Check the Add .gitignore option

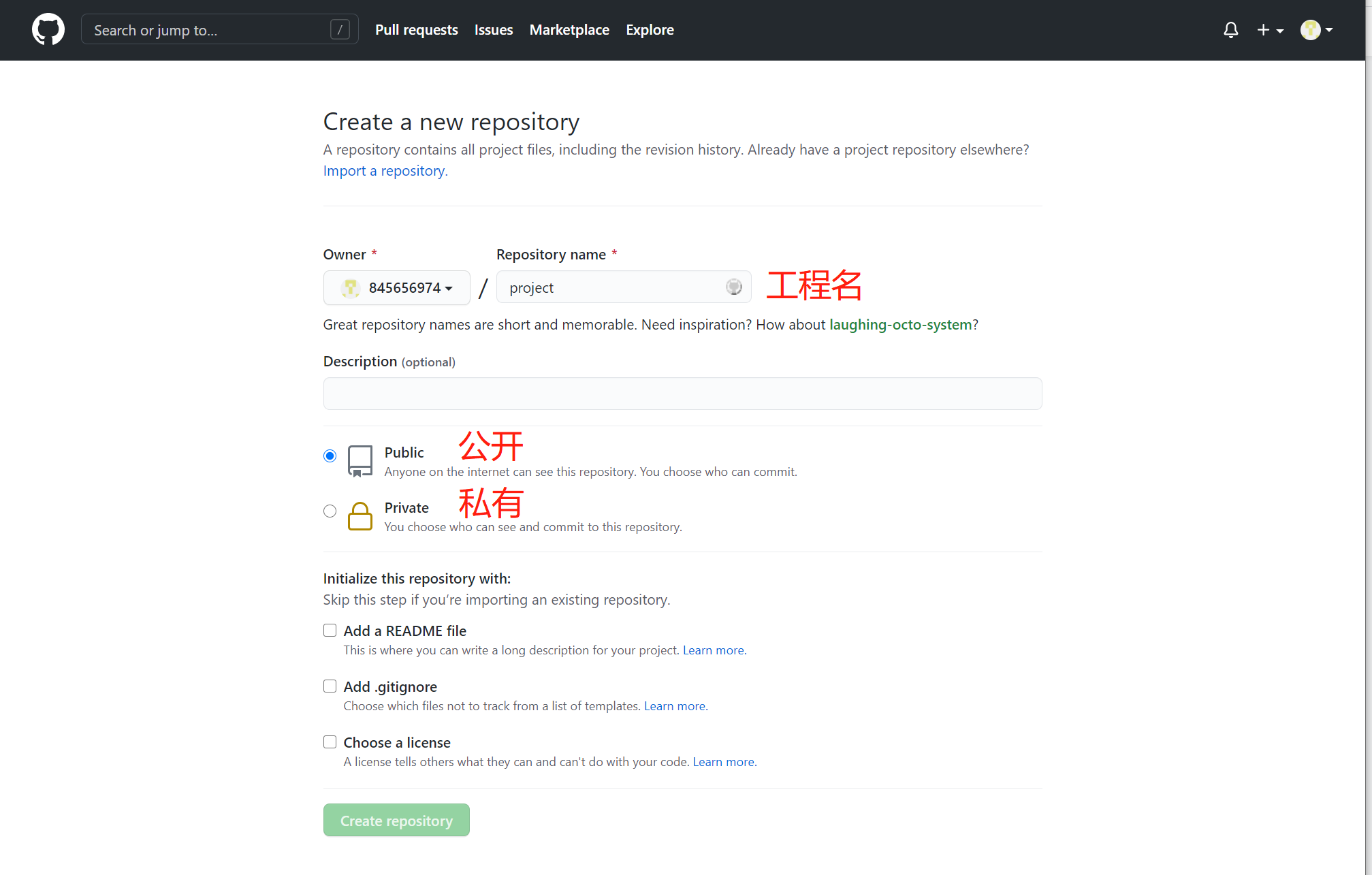tap(330, 686)
